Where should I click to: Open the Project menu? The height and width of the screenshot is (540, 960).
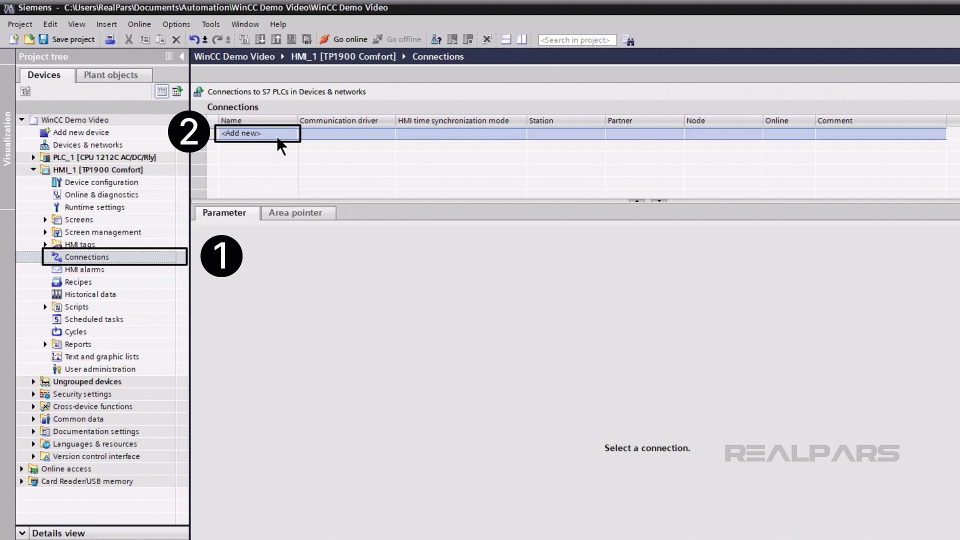(x=20, y=24)
